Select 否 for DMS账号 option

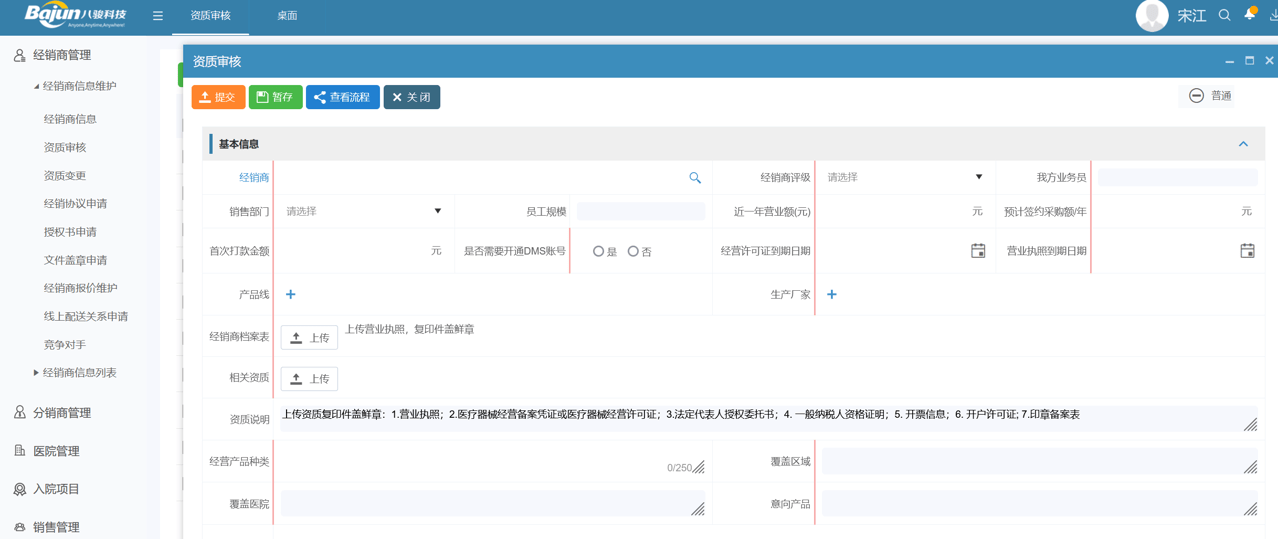(633, 252)
